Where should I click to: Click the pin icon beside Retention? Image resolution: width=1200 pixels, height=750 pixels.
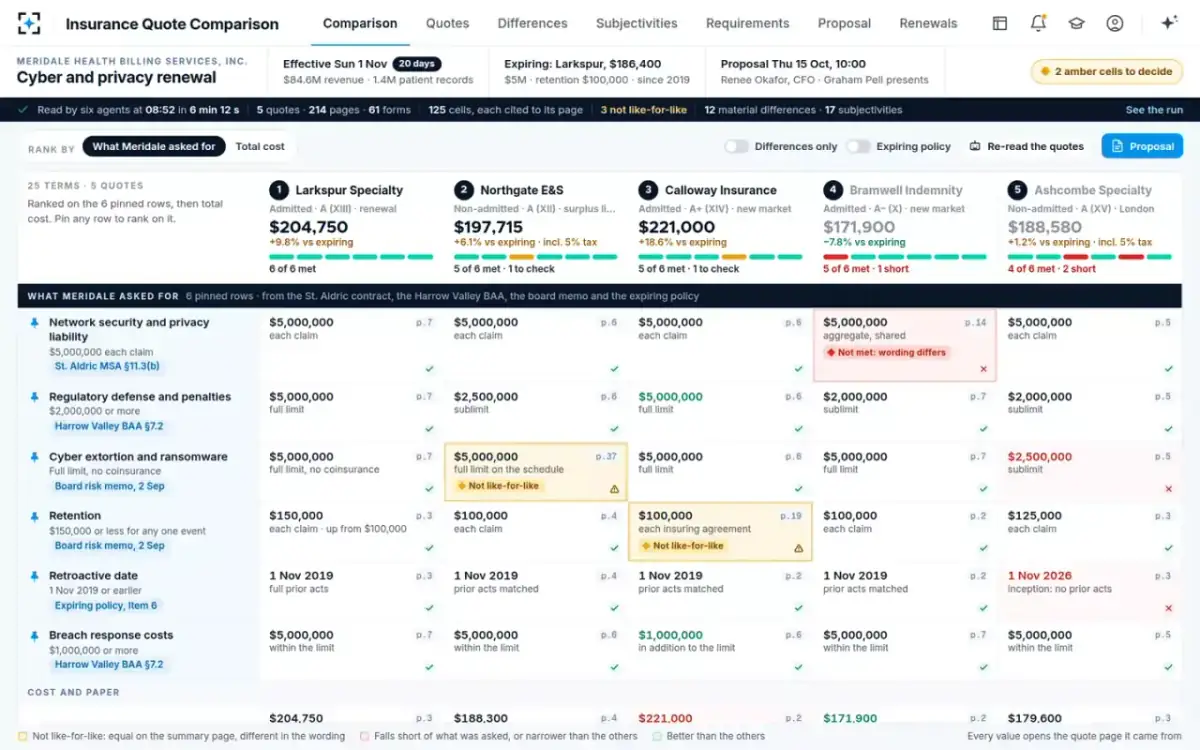click(x=35, y=516)
